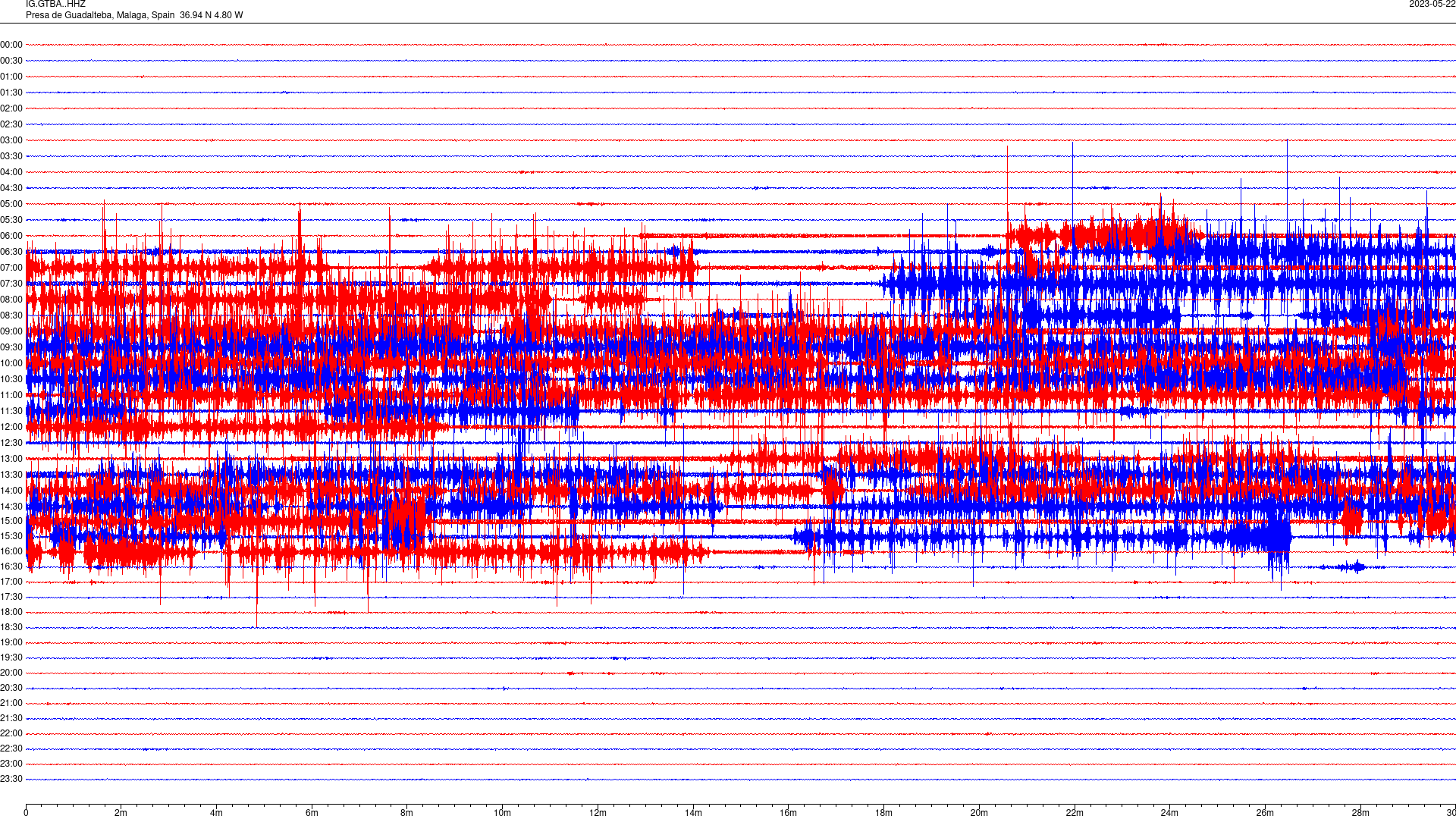Click the 14:30 time row label
Image resolution: width=1456 pixels, height=819 pixels.
click(11, 507)
